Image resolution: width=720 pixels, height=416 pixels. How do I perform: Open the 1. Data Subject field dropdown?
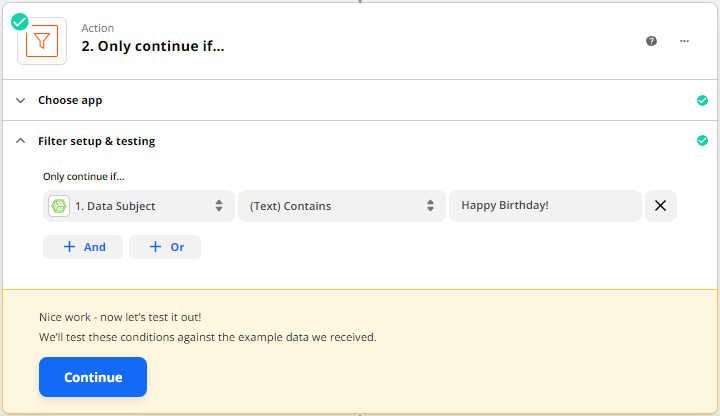[x=139, y=206]
